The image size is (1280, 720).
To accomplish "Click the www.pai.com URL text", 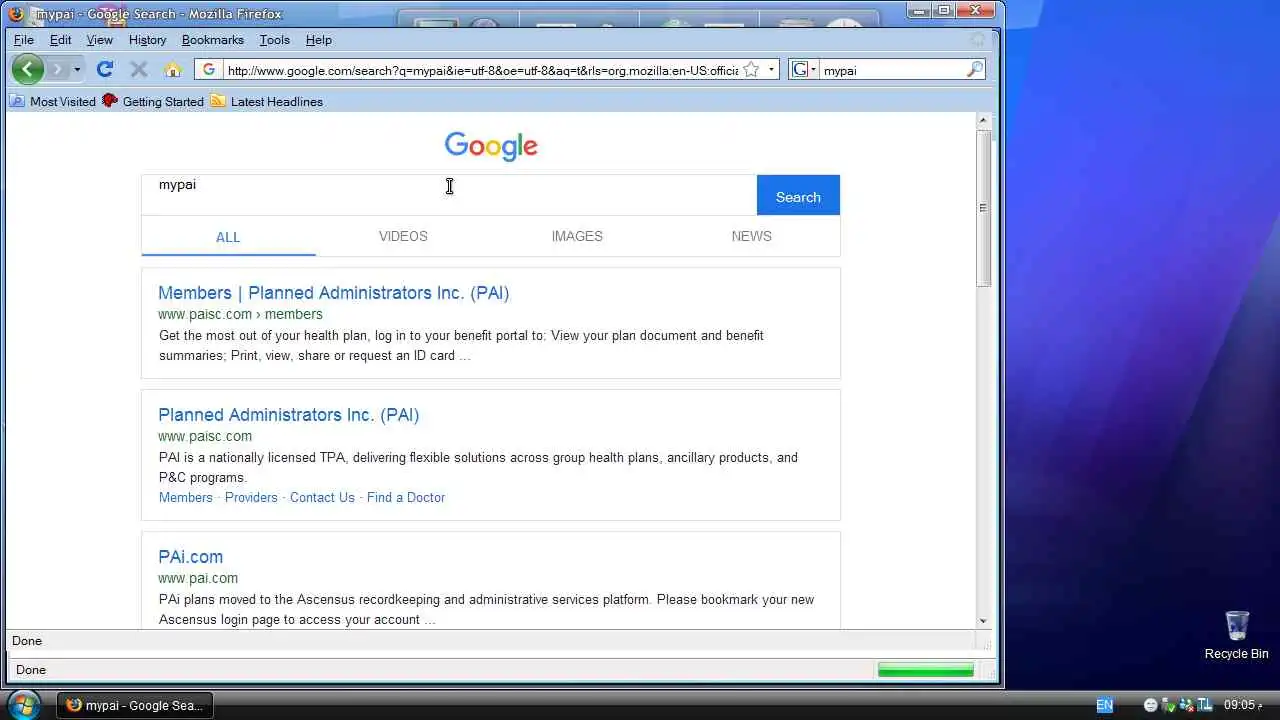I will coord(198,578).
